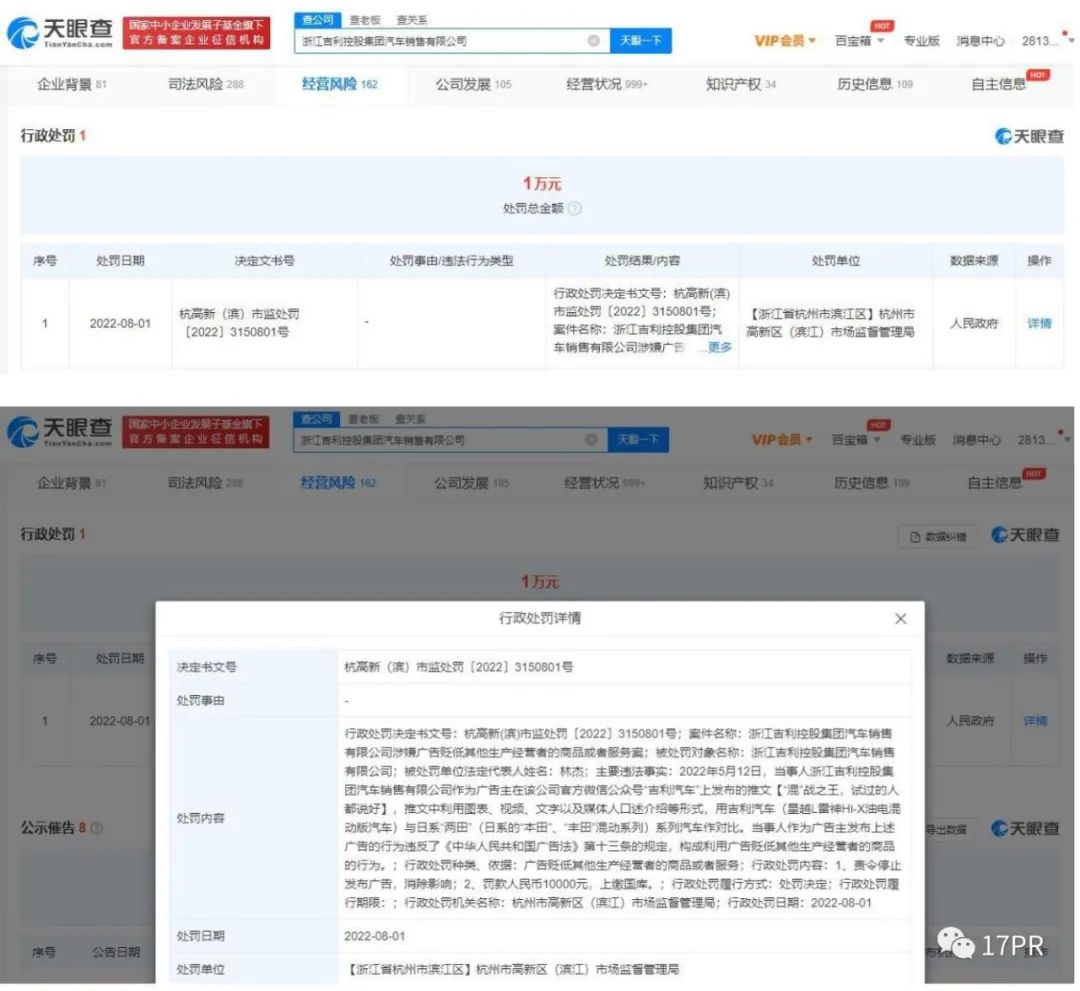Click the 处罚内容 paragraph in the dialog
The height and width of the screenshot is (991, 1080).
click(623, 818)
